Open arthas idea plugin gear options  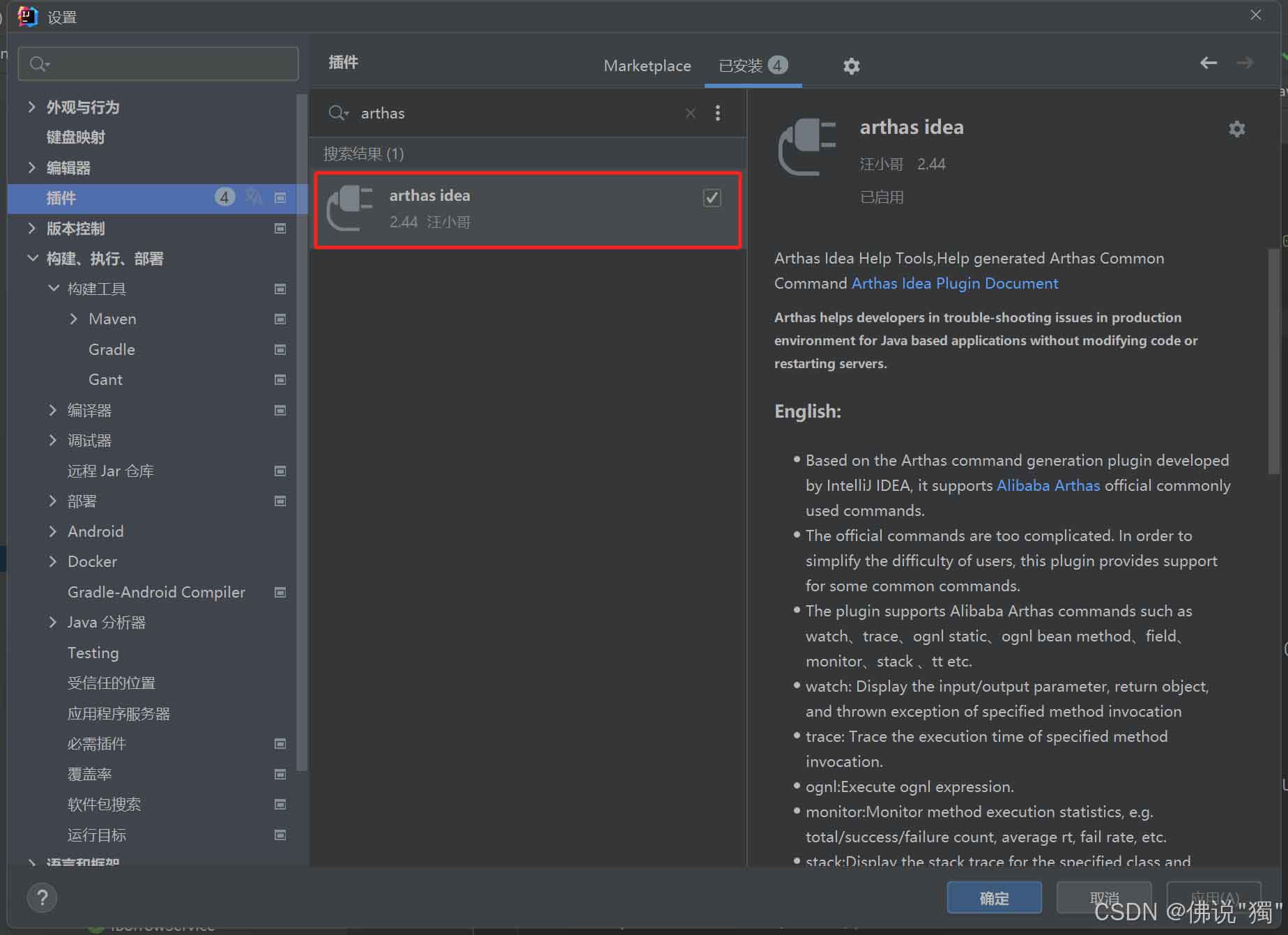click(x=1236, y=129)
